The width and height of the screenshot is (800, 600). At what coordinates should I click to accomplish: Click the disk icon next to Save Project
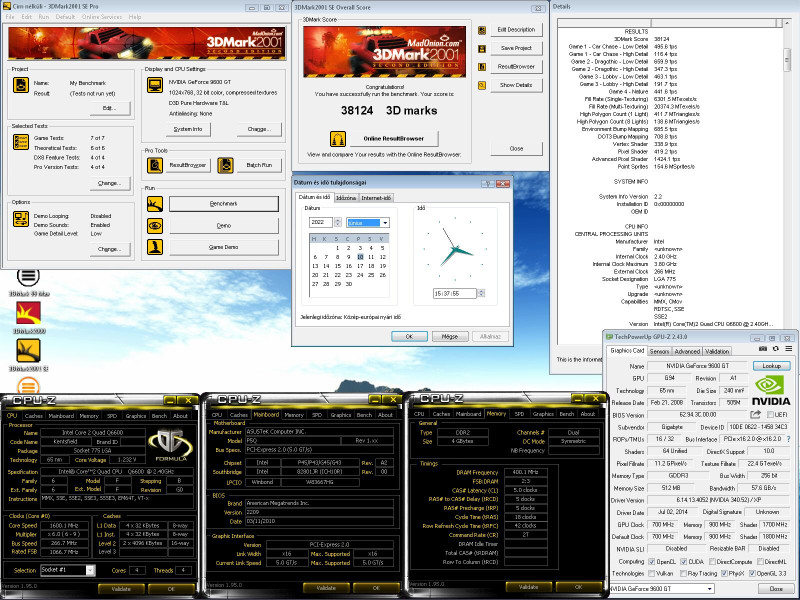click(482, 48)
